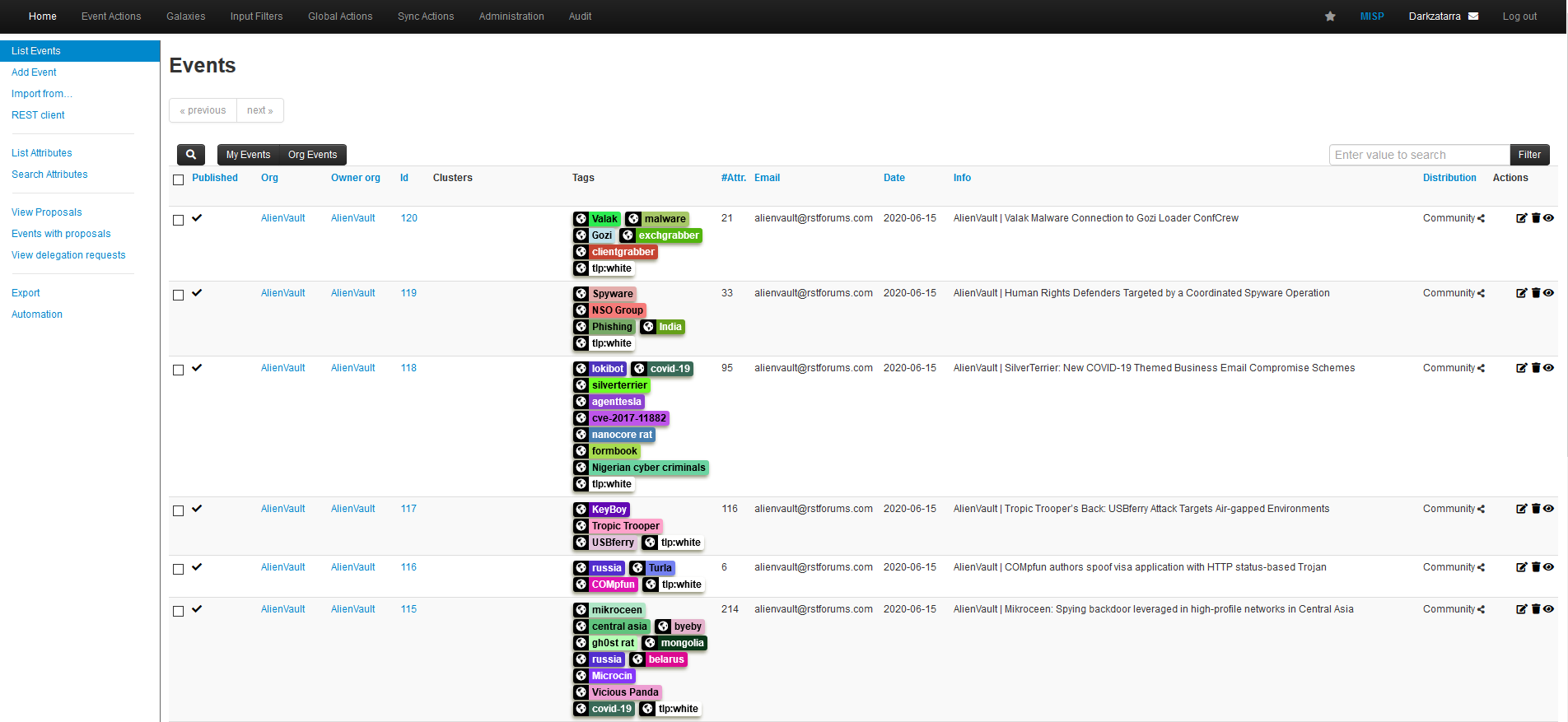This screenshot has width=1568, height=722.
Task: Click the edit icon for event 115
Action: (1521, 609)
